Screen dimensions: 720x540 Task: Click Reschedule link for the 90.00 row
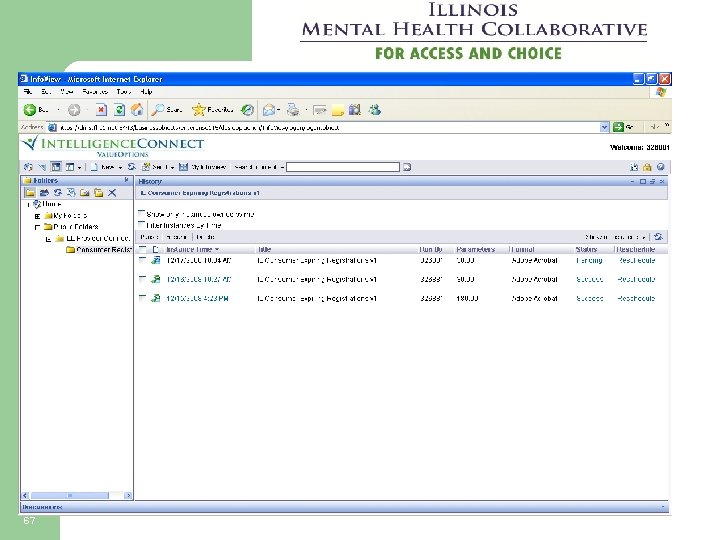[636, 279]
